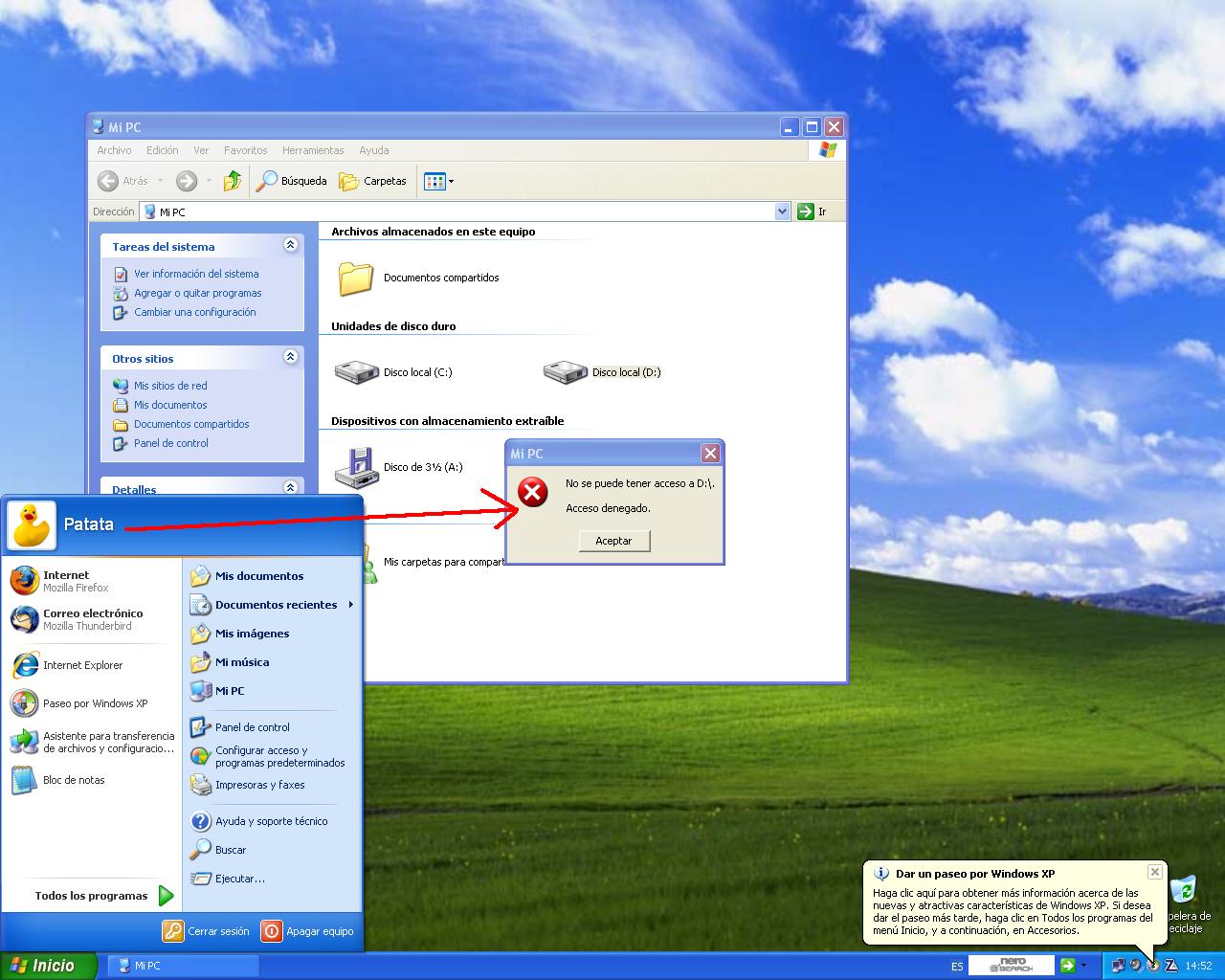
Task: Click the Nero Search box in taskbar
Action: 1011,966
